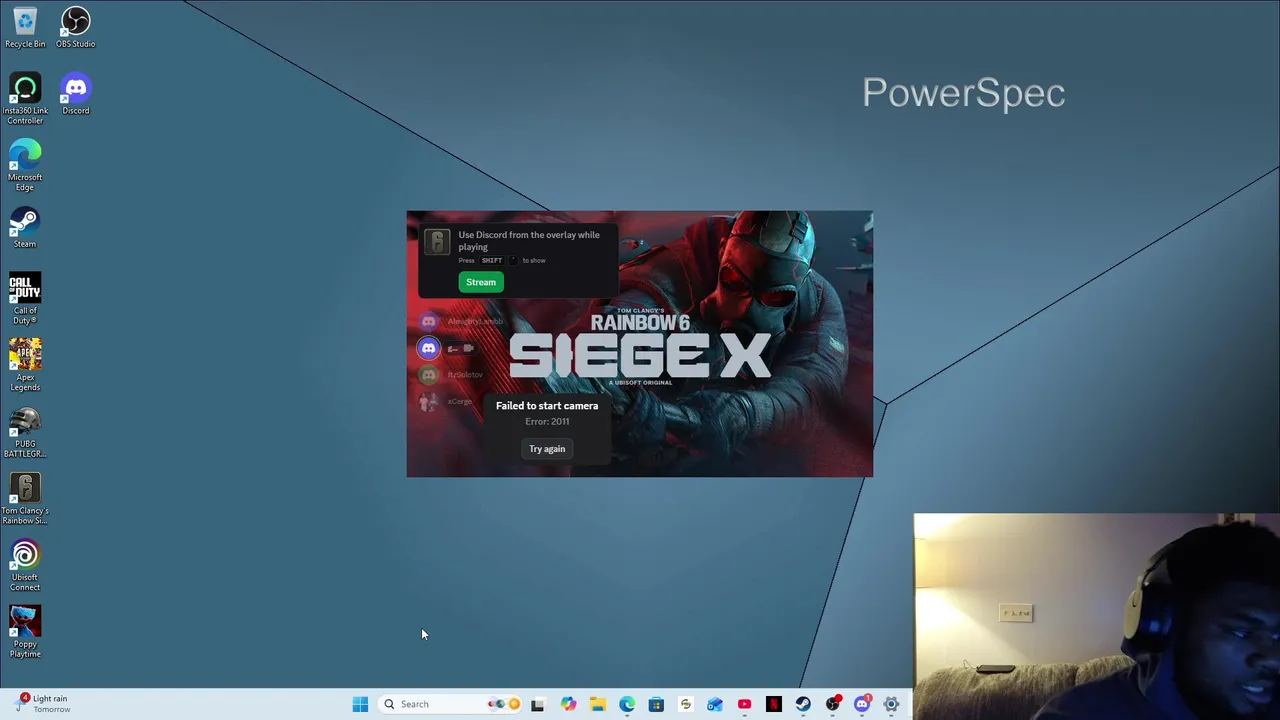Select the ItzSolotov user in the overlay
The width and height of the screenshot is (1280, 720).
point(452,375)
